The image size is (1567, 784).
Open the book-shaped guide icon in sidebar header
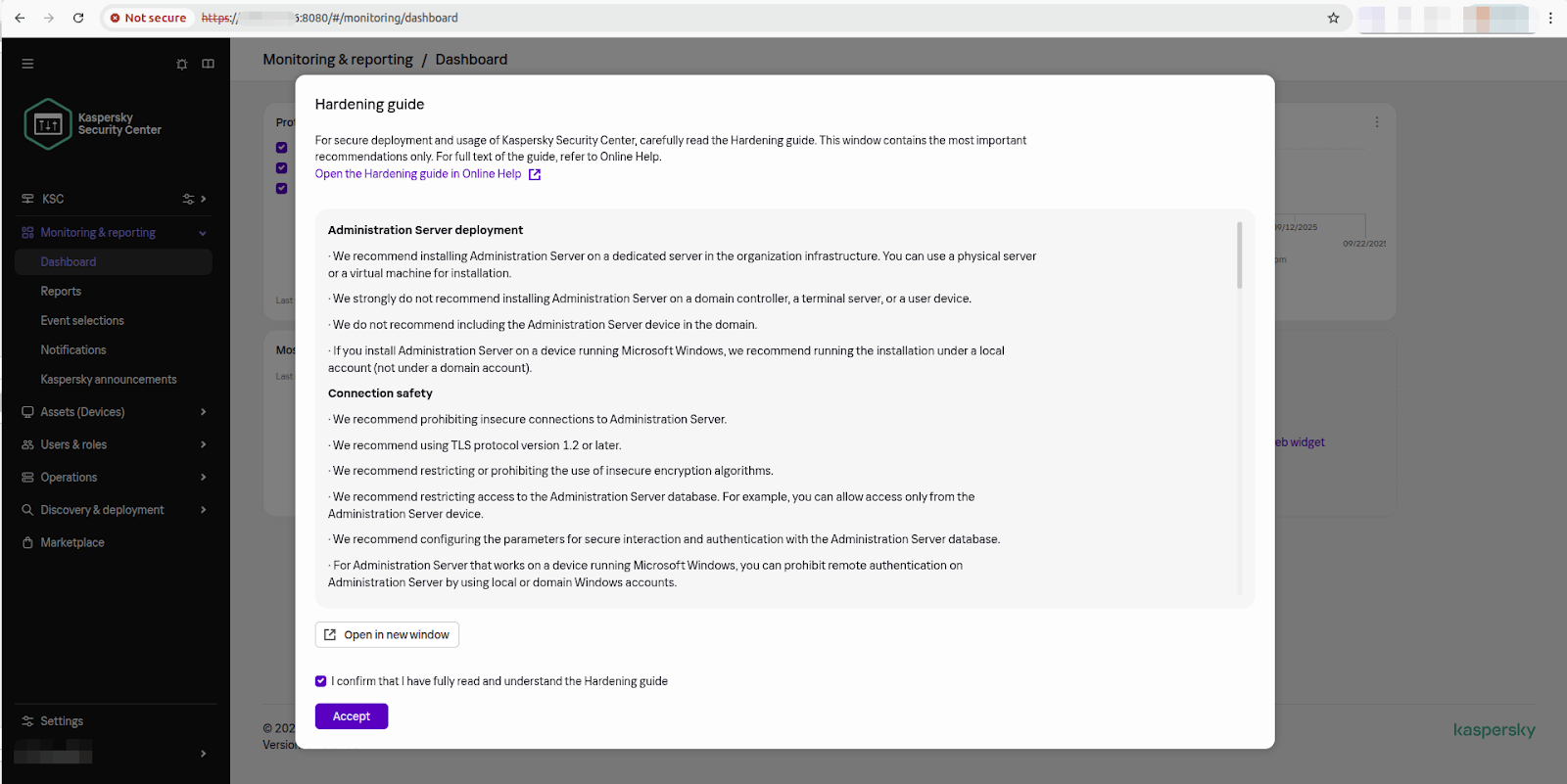(208, 64)
